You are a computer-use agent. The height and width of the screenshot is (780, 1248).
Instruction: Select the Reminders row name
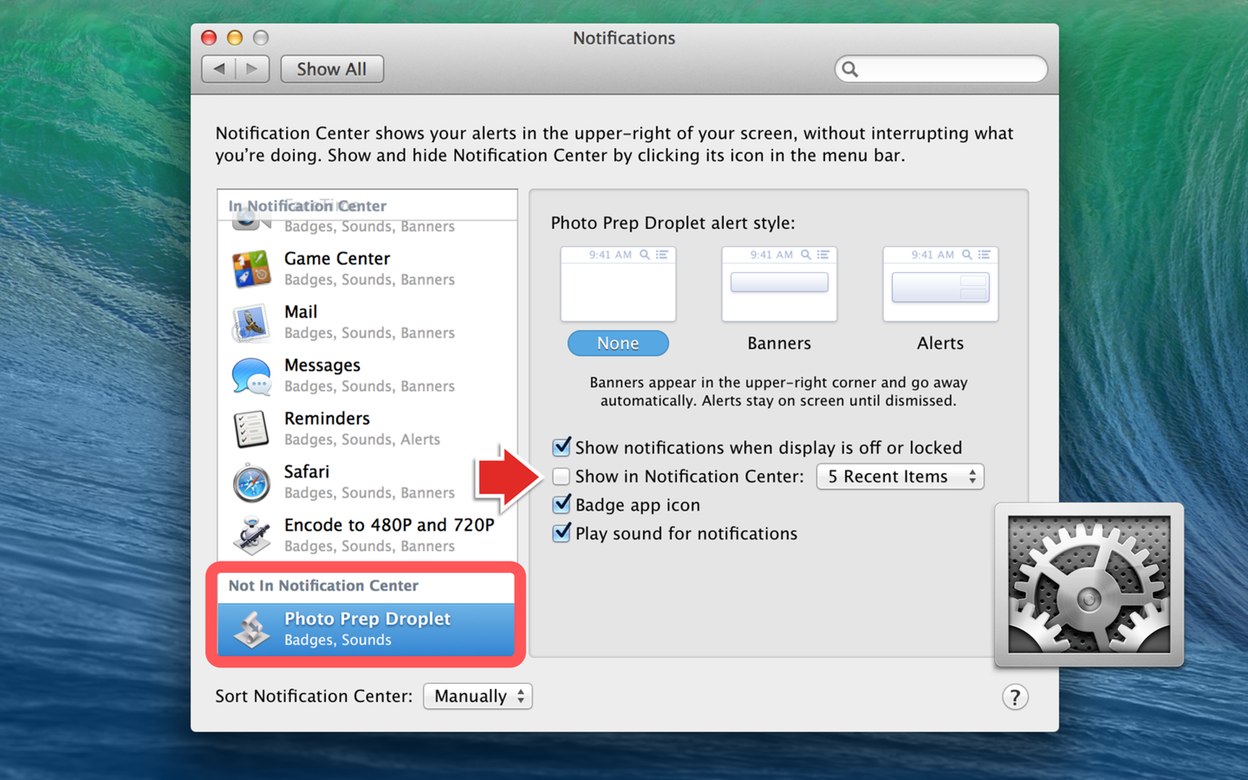pos(327,418)
